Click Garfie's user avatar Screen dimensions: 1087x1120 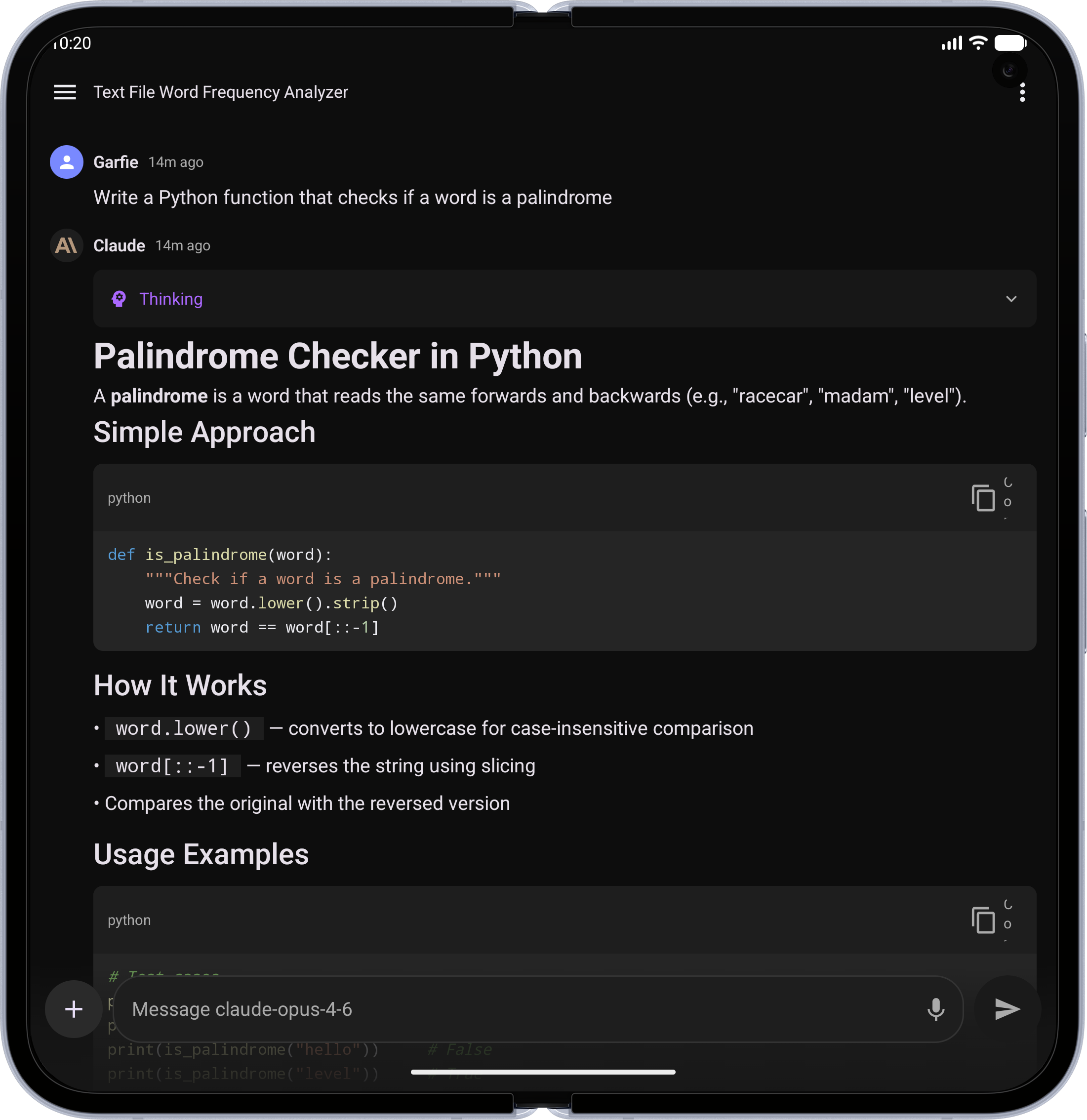pyautogui.click(x=67, y=162)
